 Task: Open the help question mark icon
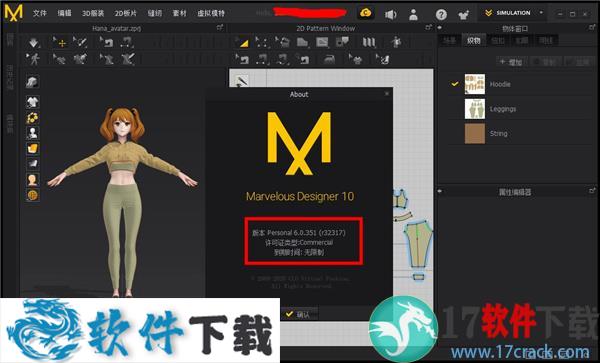441,15
